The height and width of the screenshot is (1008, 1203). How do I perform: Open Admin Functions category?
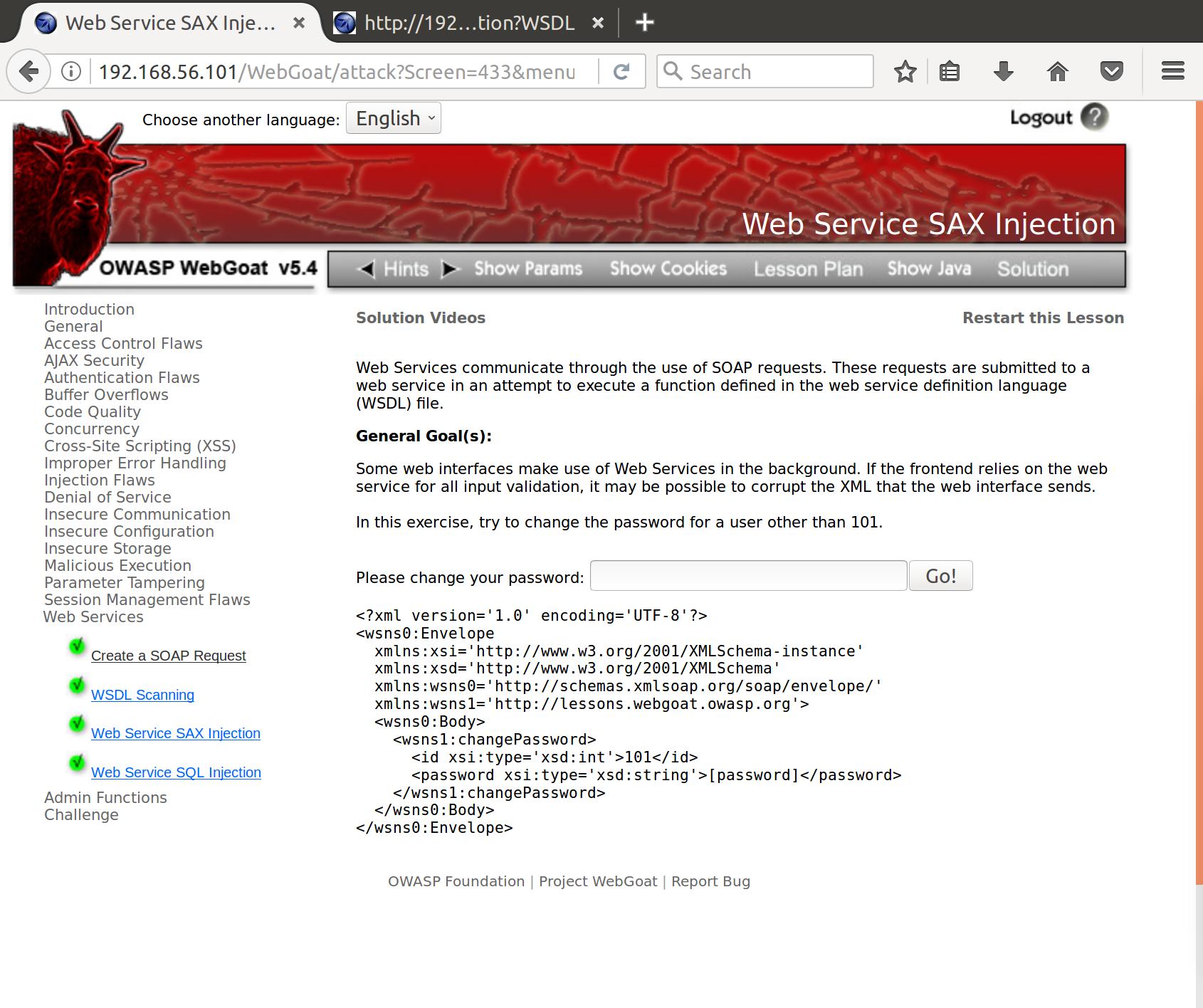(105, 798)
